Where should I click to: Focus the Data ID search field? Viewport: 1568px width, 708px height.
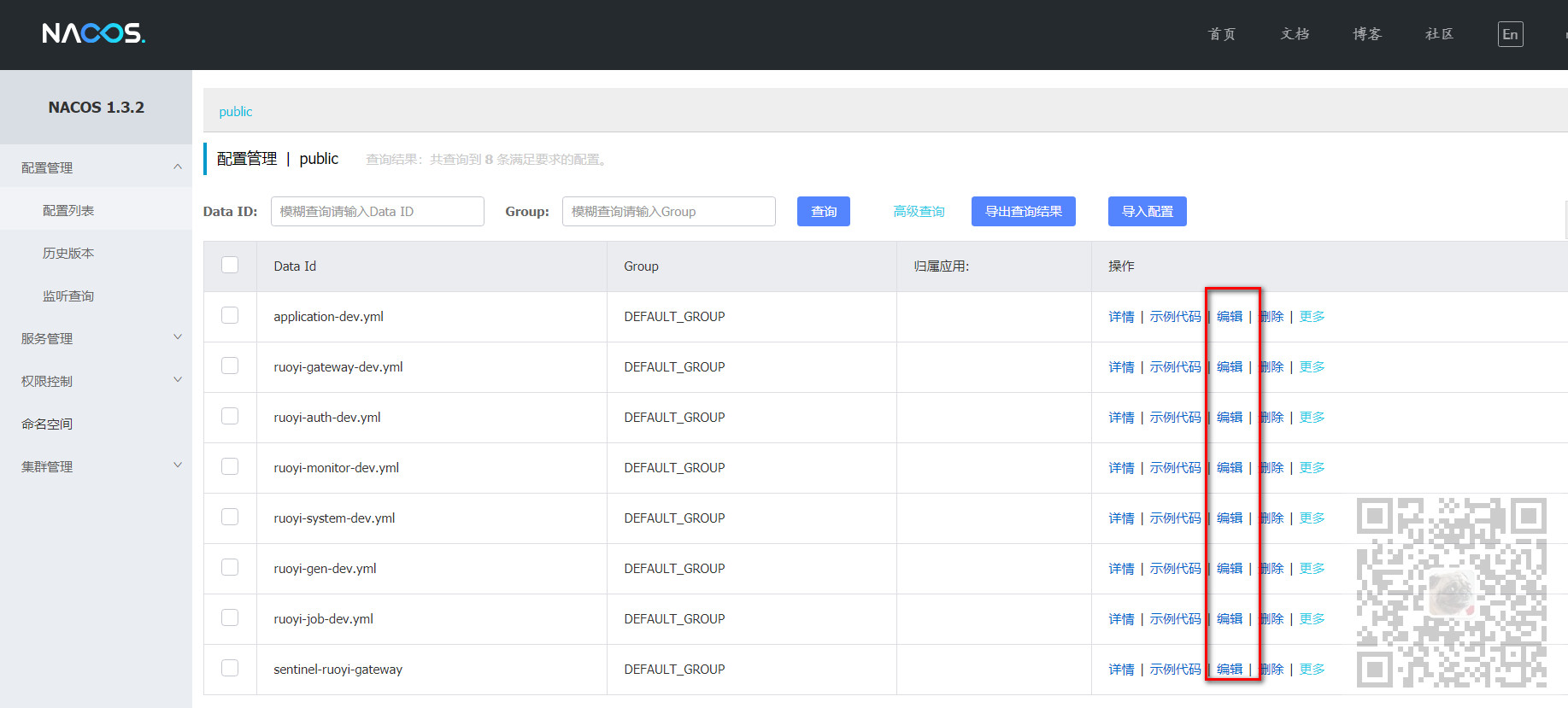[378, 212]
